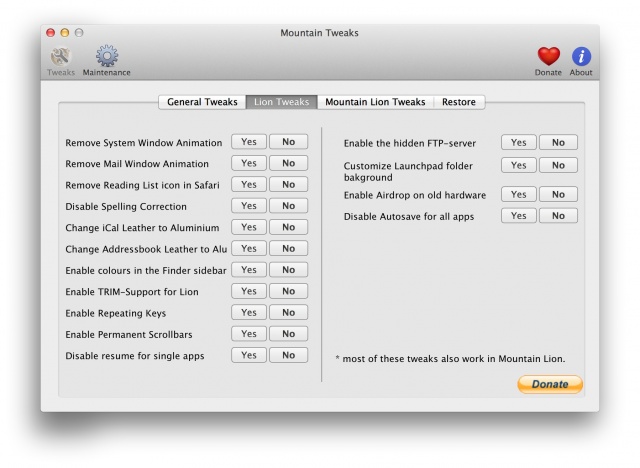Viewport: 640px width, 468px height.
Task: Choose No for Airdrop on old hardware
Action: pos(558,195)
